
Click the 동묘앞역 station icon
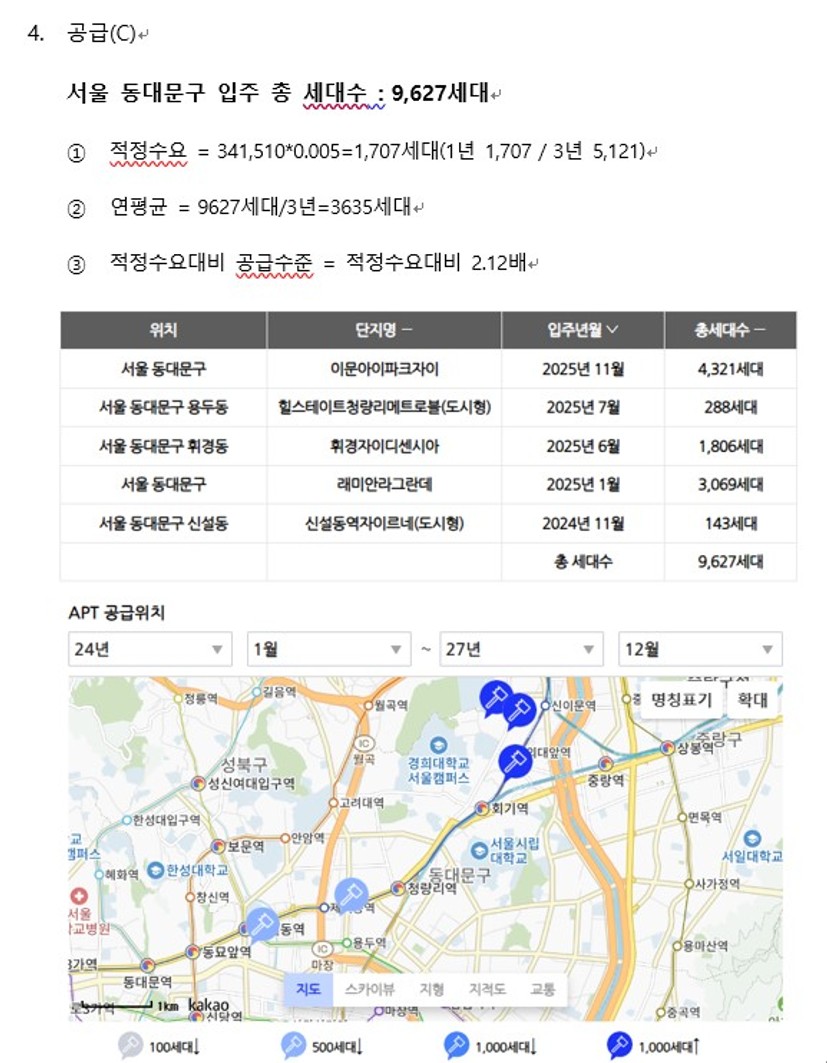pos(193,951)
